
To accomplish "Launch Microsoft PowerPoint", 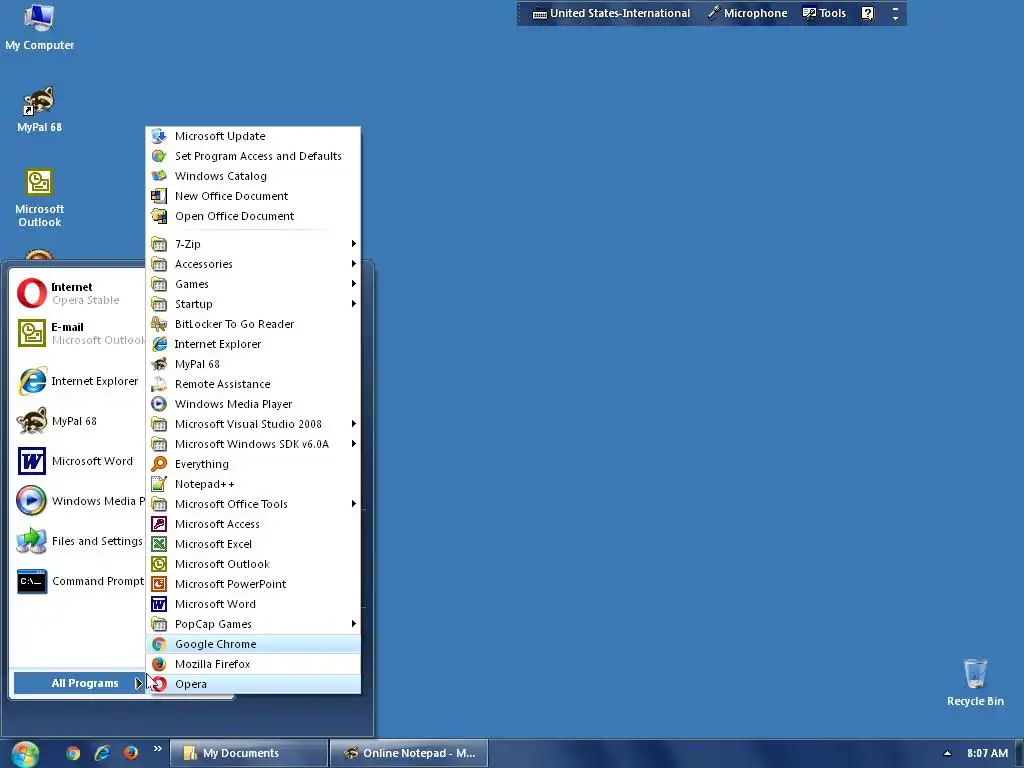I will [x=253, y=584].
